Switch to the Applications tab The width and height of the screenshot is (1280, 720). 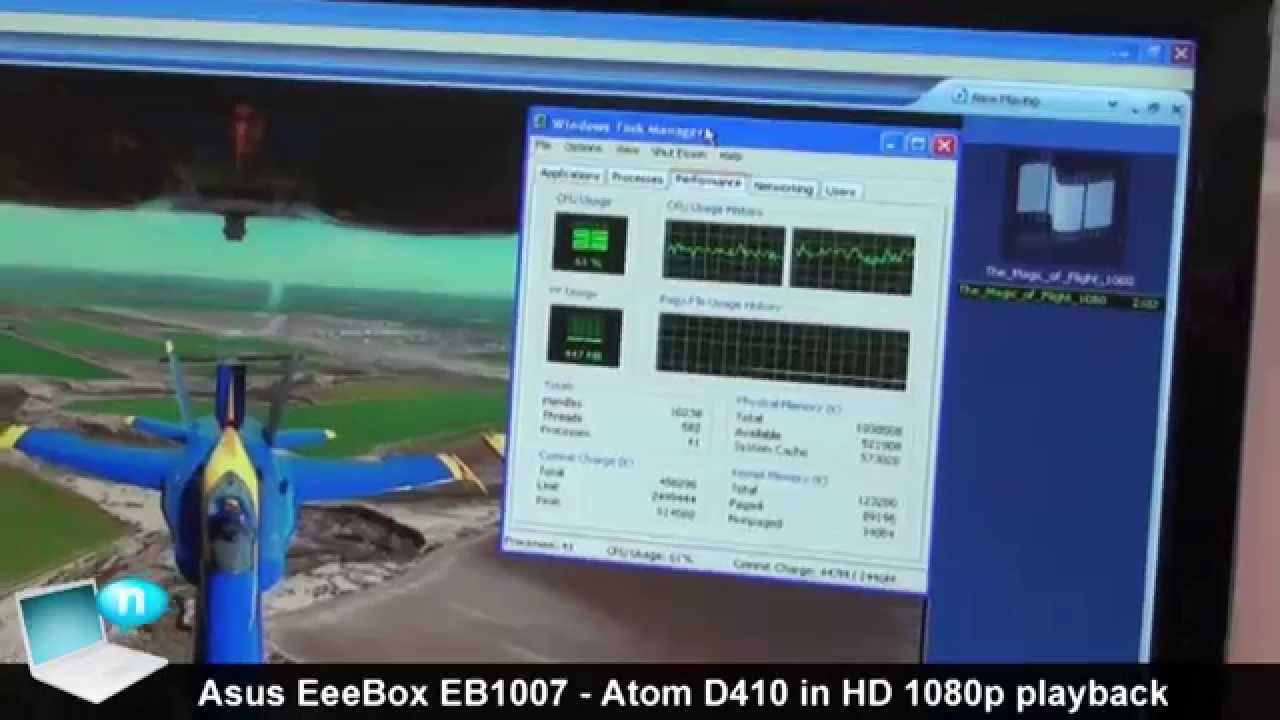(x=569, y=175)
